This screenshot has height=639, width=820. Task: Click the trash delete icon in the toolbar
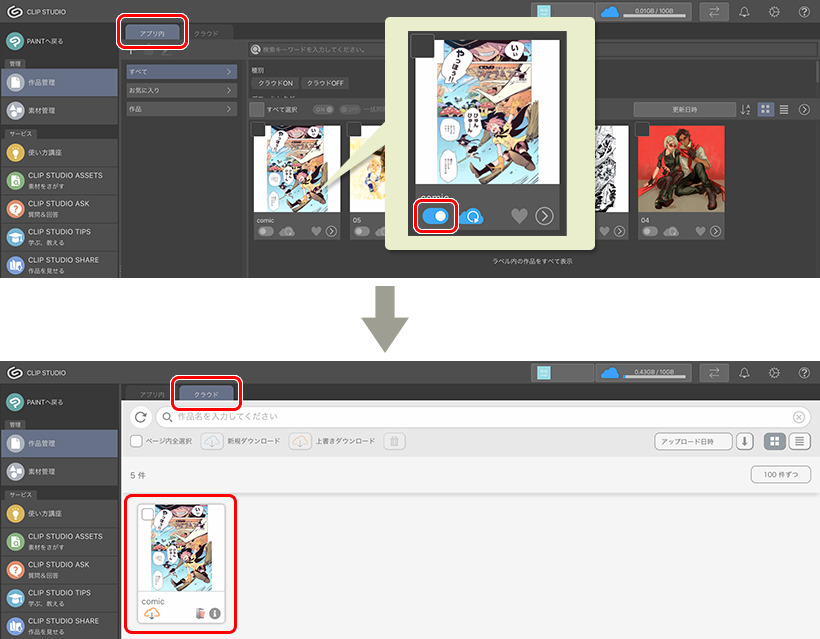[x=394, y=442]
